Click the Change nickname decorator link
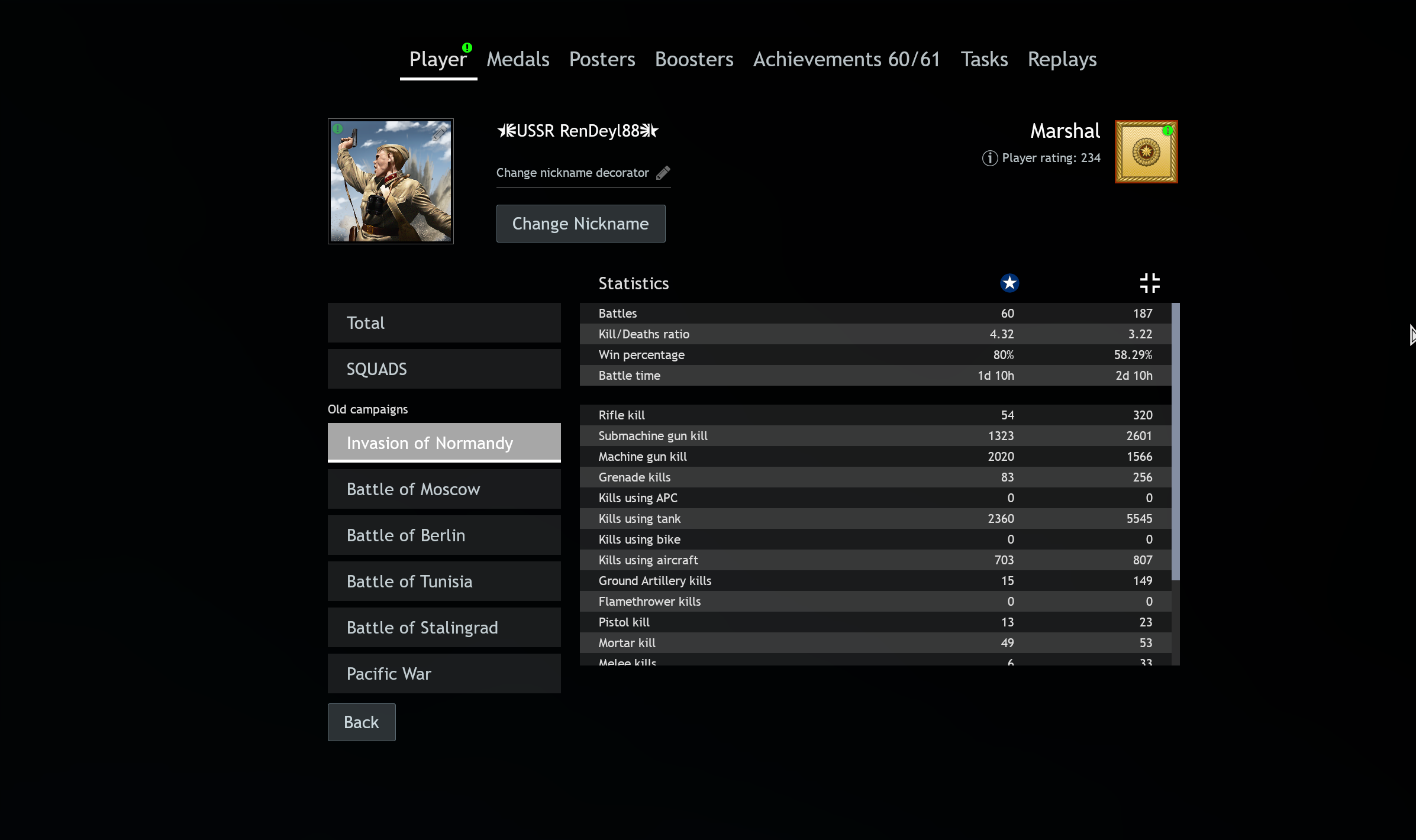1416x840 pixels. click(572, 173)
